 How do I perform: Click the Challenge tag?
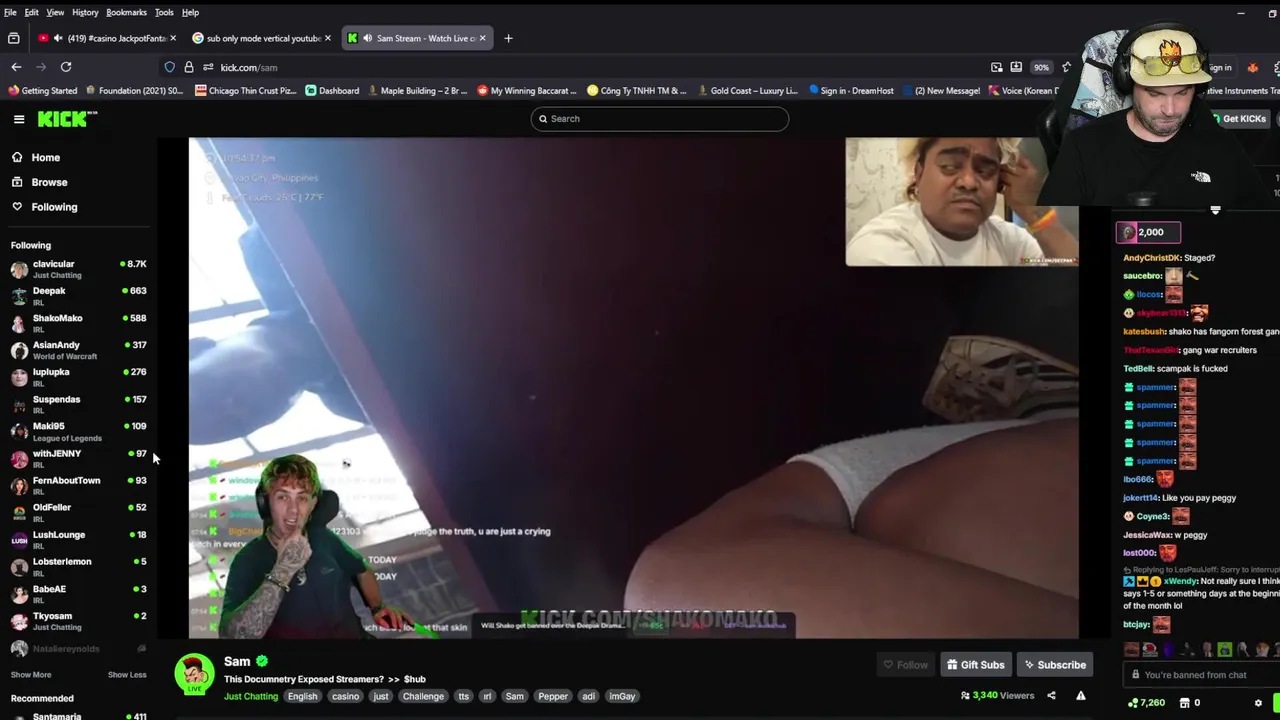pyautogui.click(x=423, y=696)
